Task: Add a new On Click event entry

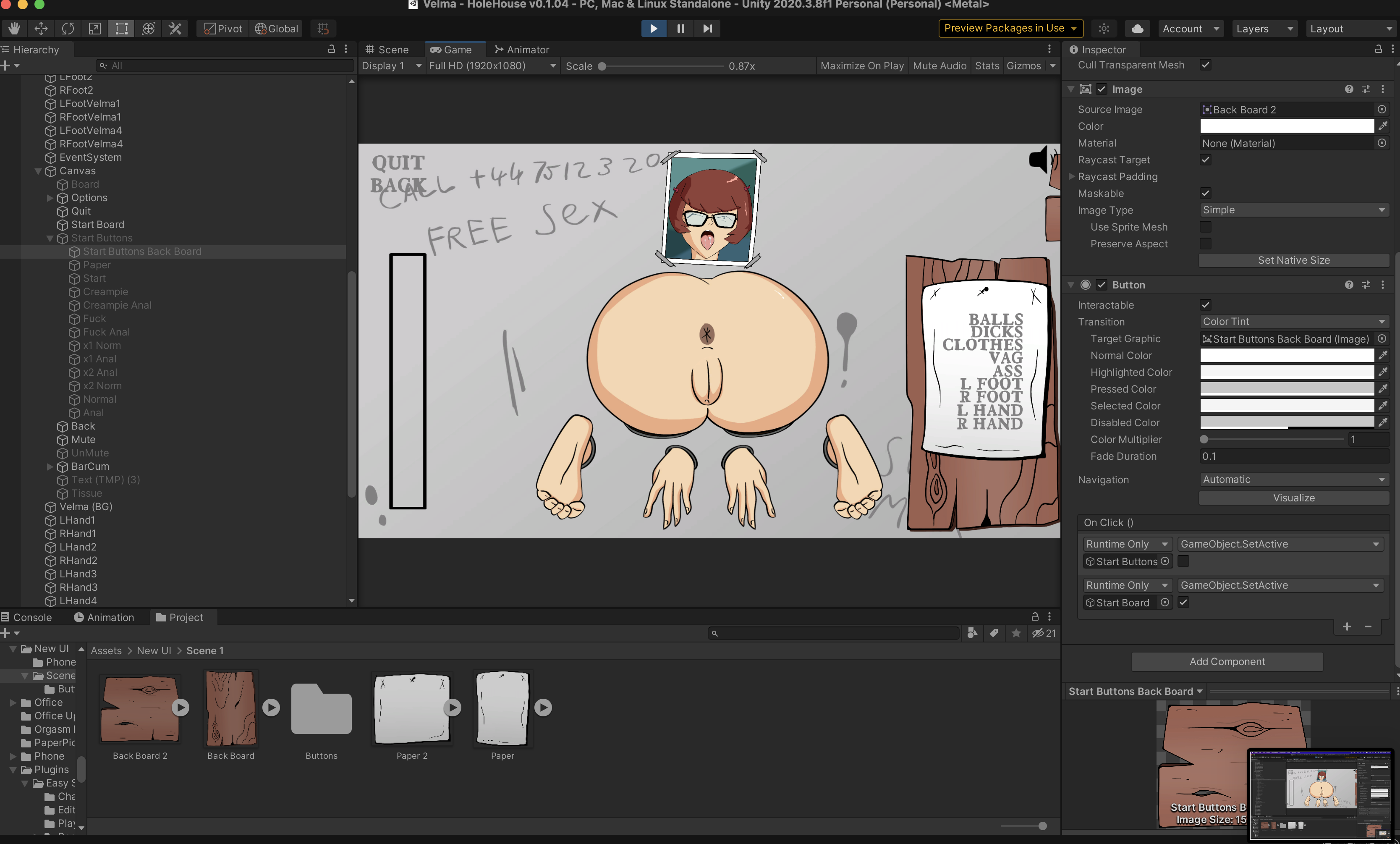Action: [1347, 626]
